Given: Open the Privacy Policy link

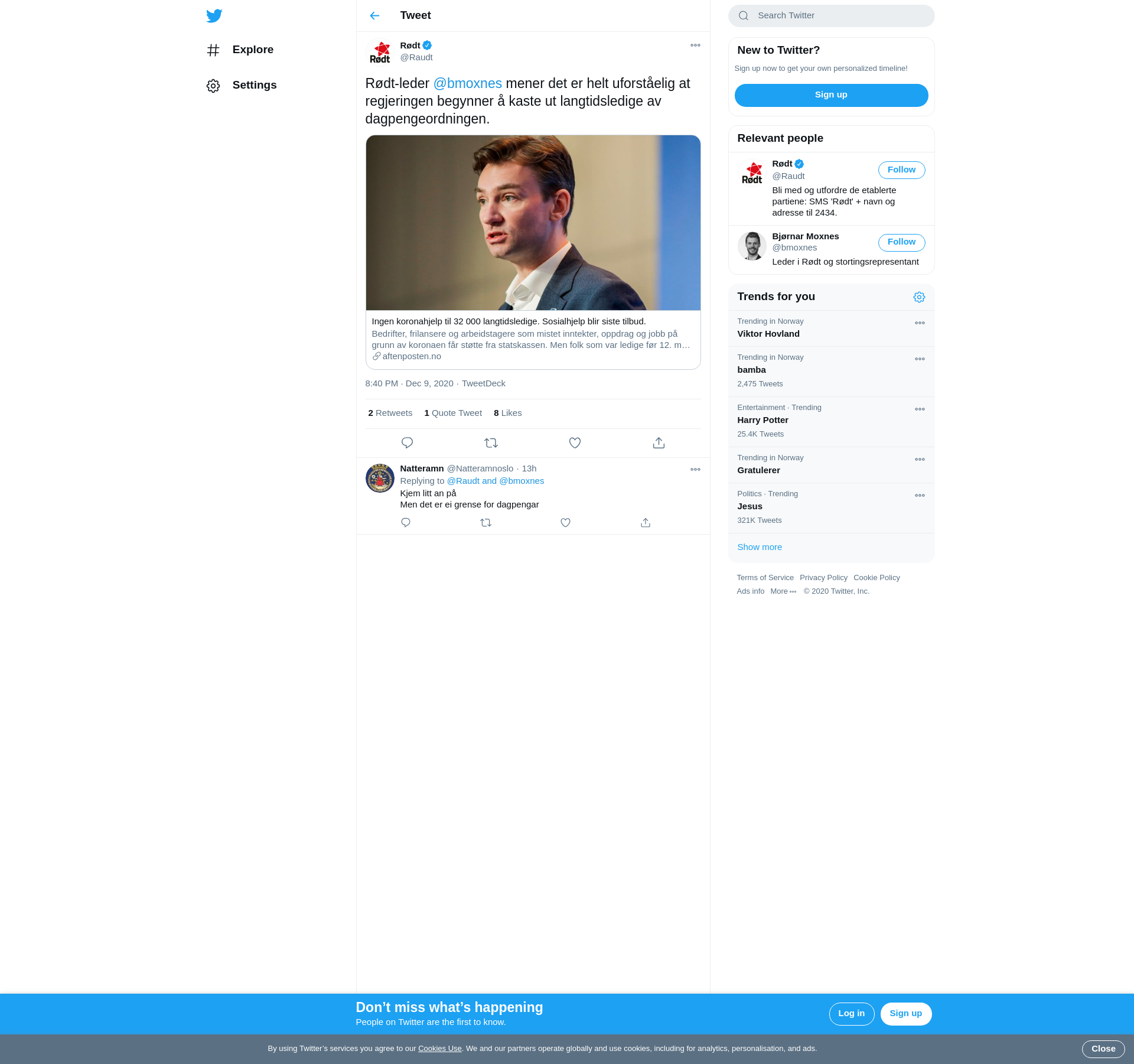Looking at the screenshot, I should pos(823,578).
